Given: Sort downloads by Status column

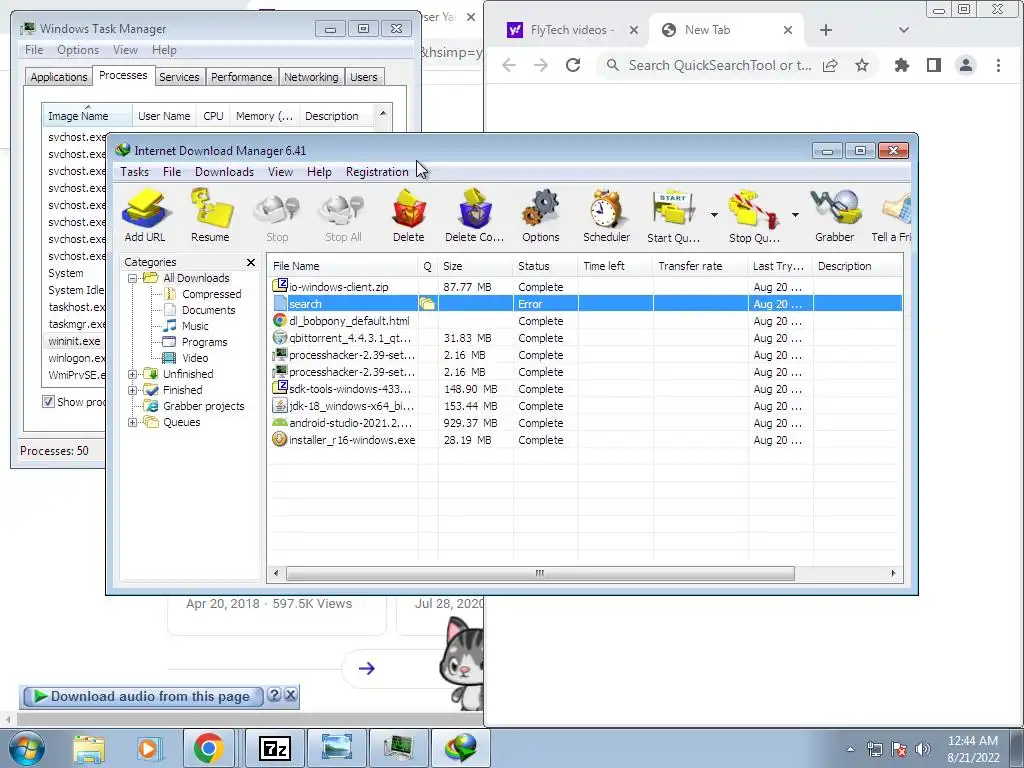Looking at the screenshot, I should [x=546, y=266].
